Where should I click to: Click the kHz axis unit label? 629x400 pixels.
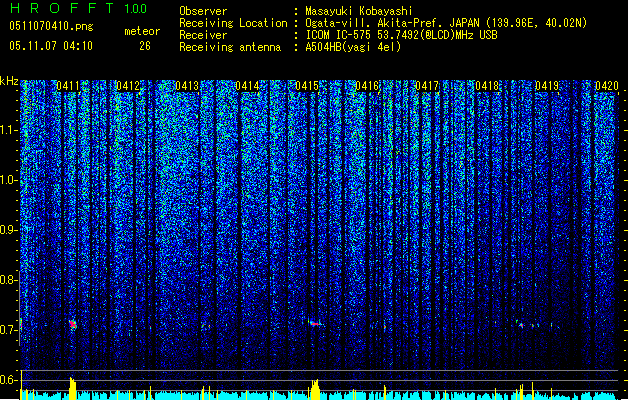[9, 81]
